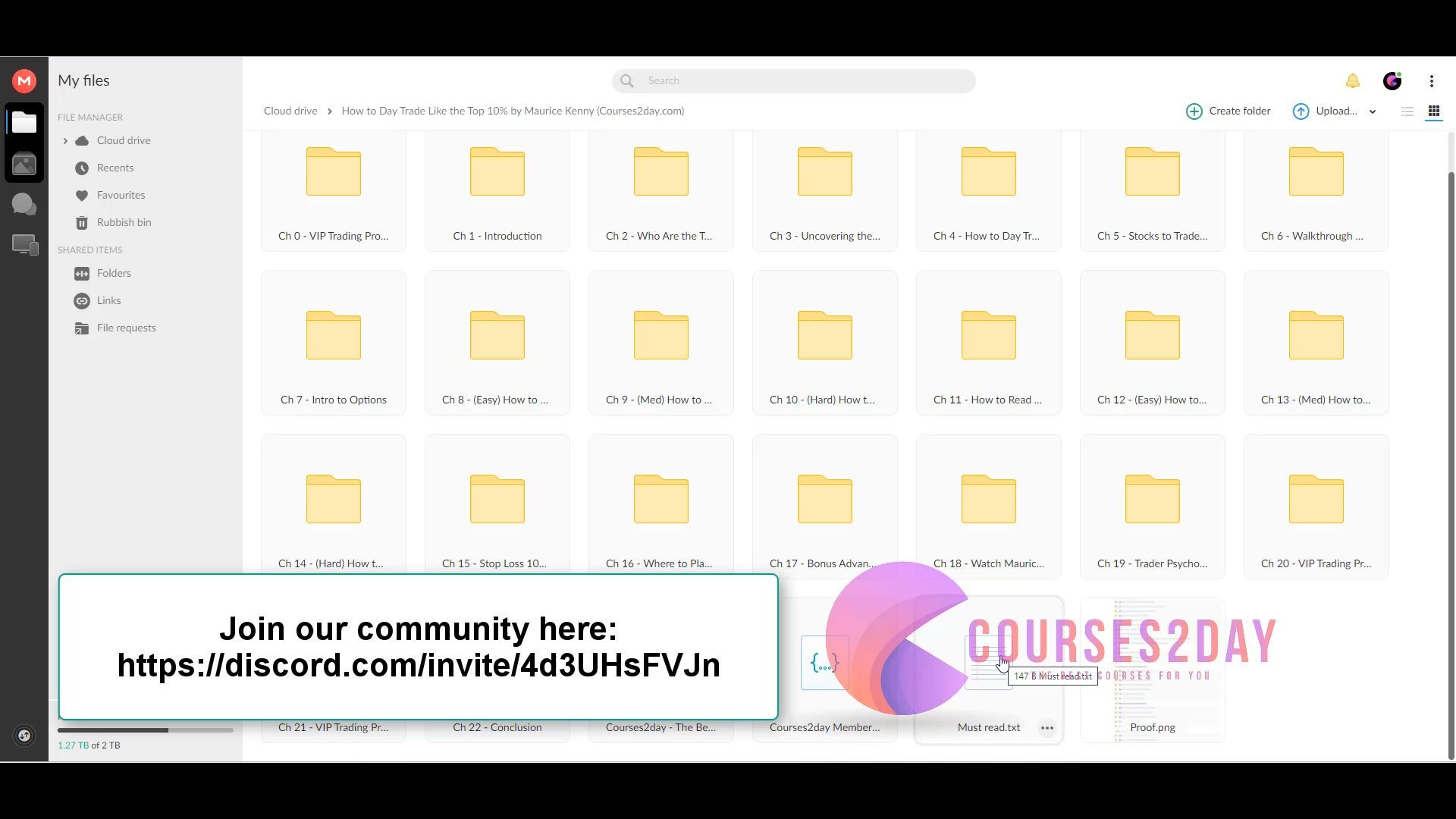Viewport: 1456px width, 819px height.
Task: Click the MEGA logo icon
Action: pos(24,80)
